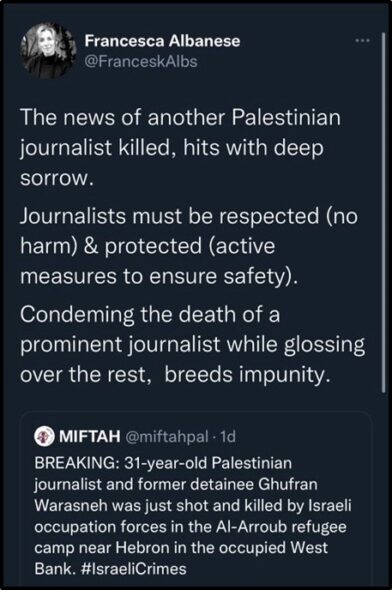Click the name 'Ghufran' in the quoted tweet
Screen dimensions: 392x590
[288, 484]
